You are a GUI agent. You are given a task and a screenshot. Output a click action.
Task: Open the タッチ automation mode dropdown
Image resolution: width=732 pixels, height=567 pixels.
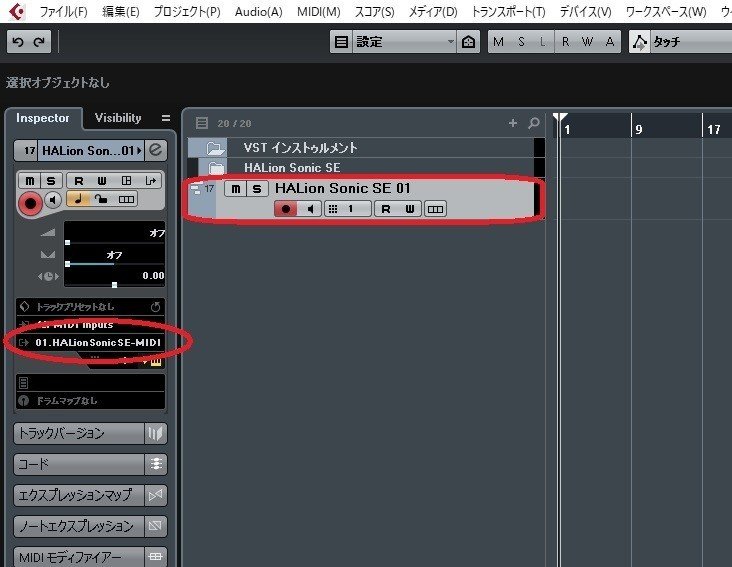click(x=691, y=42)
